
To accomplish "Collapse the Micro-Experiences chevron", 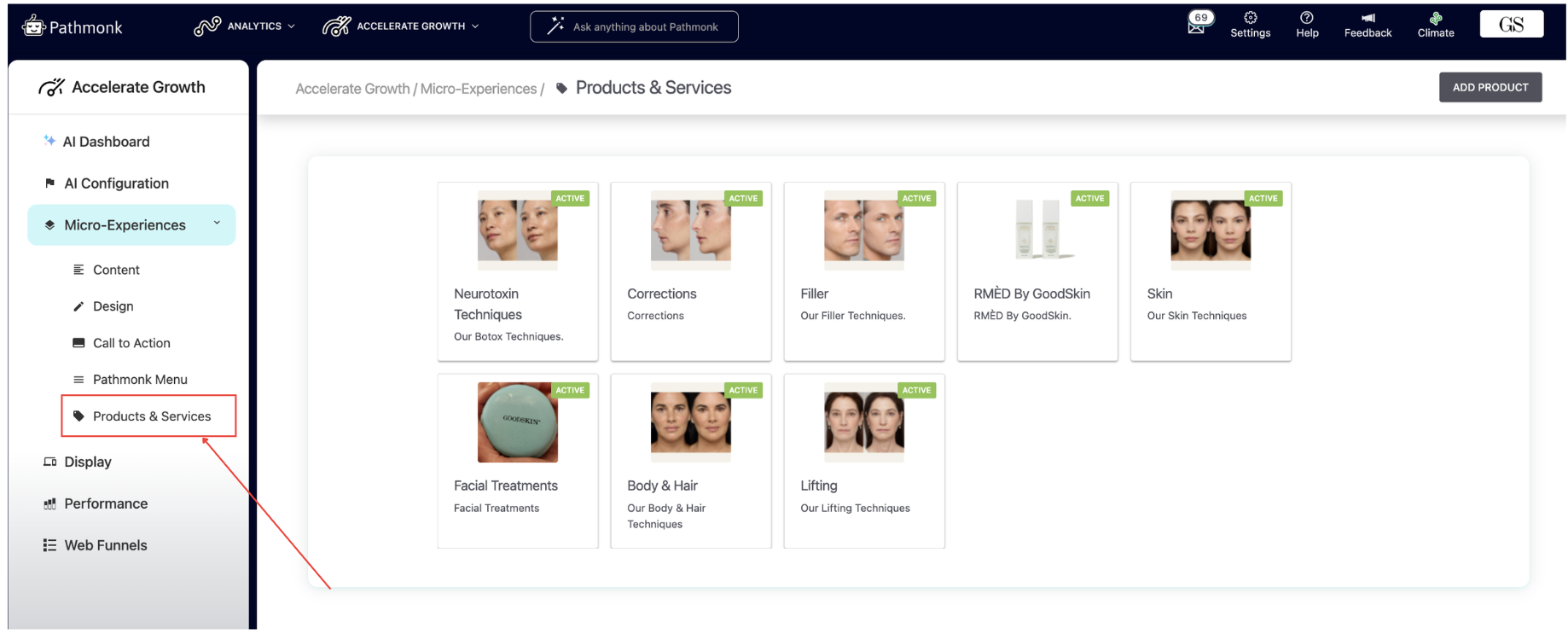I will coord(217,223).
